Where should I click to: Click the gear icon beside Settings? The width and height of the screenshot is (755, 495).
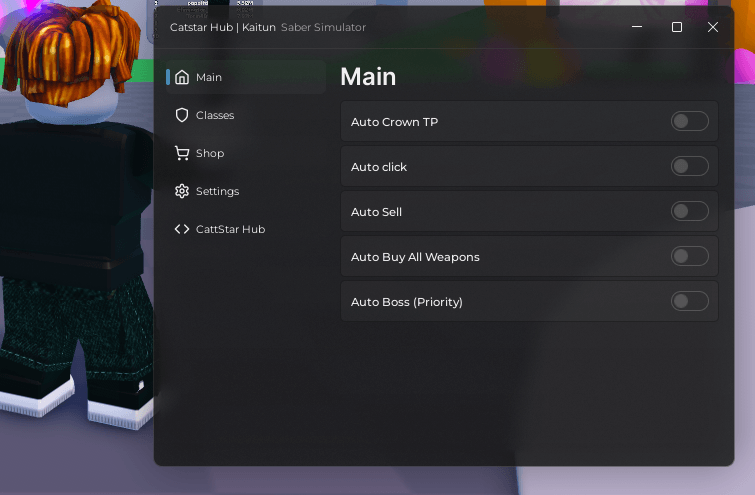182,191
